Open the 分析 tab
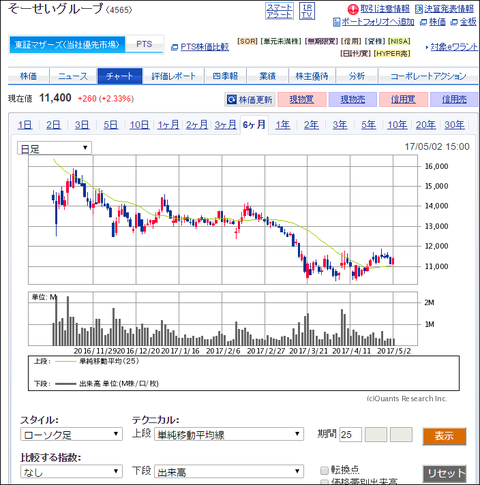 click(x=357, y=76)
